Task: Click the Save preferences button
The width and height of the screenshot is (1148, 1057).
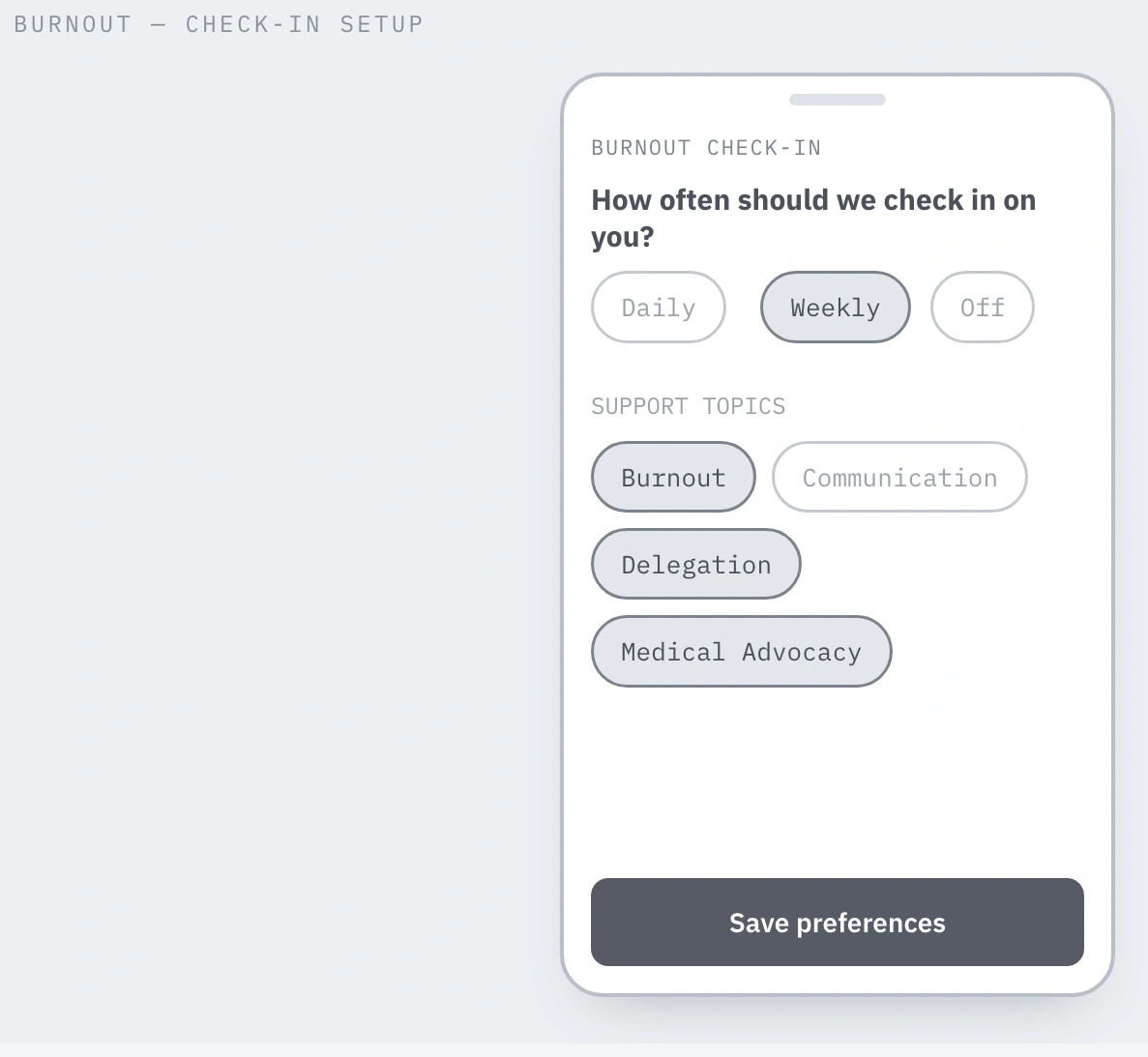Action: tap(838, 923)
